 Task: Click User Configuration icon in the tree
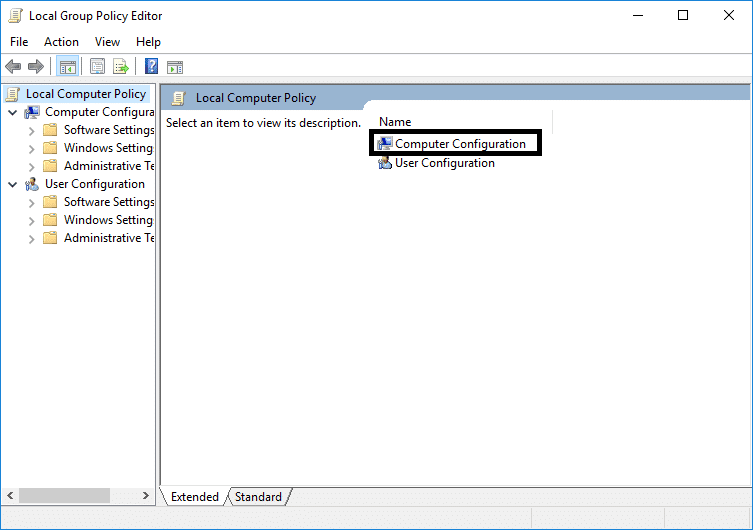[32, 184]
